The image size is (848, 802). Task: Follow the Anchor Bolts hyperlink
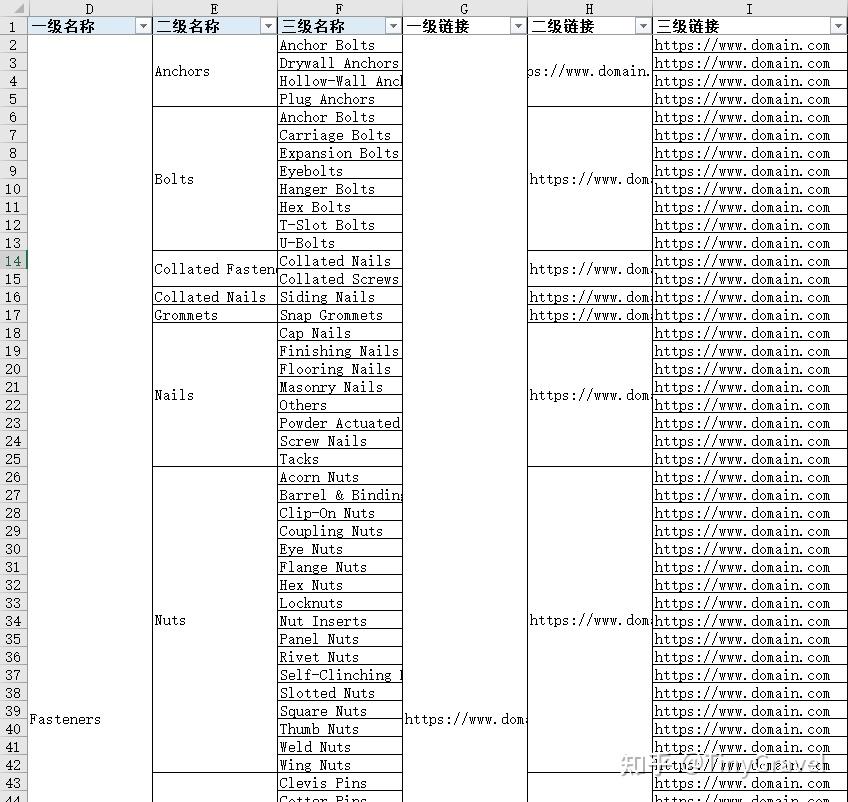(327, 45)
